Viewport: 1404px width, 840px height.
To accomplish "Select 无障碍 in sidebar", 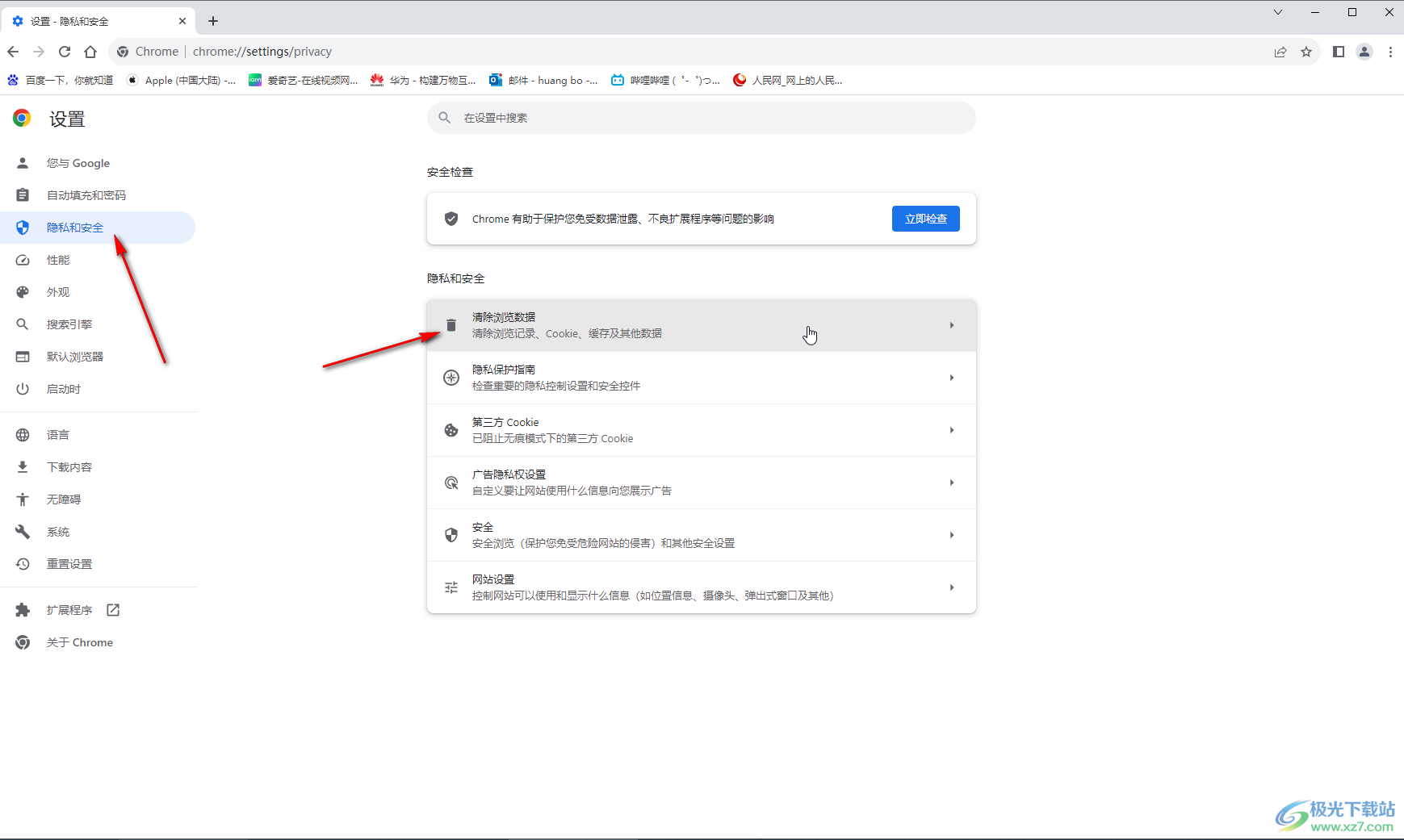I will click(x=98, y=499).
